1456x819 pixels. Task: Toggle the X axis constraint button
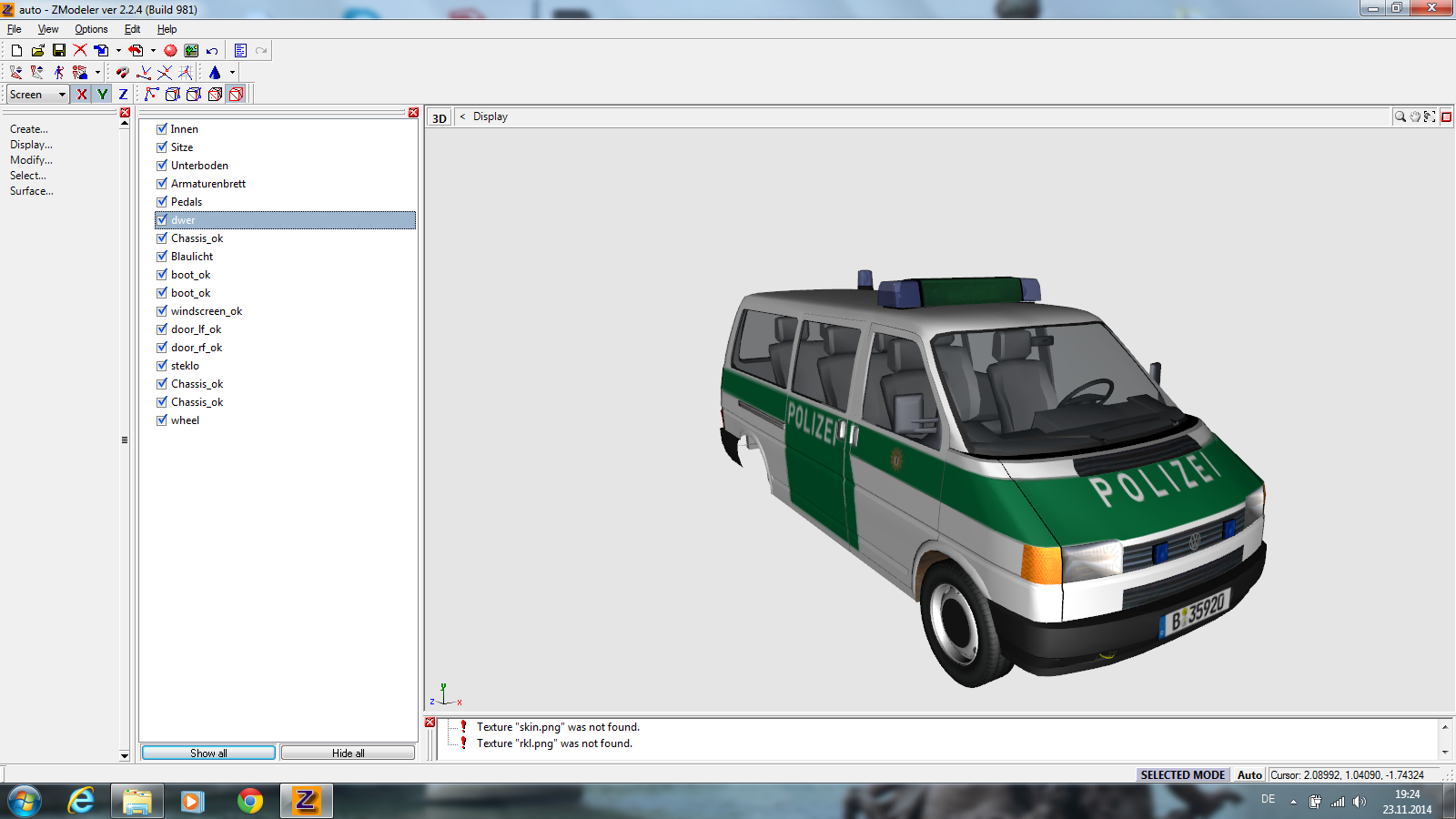coord(82,95)
